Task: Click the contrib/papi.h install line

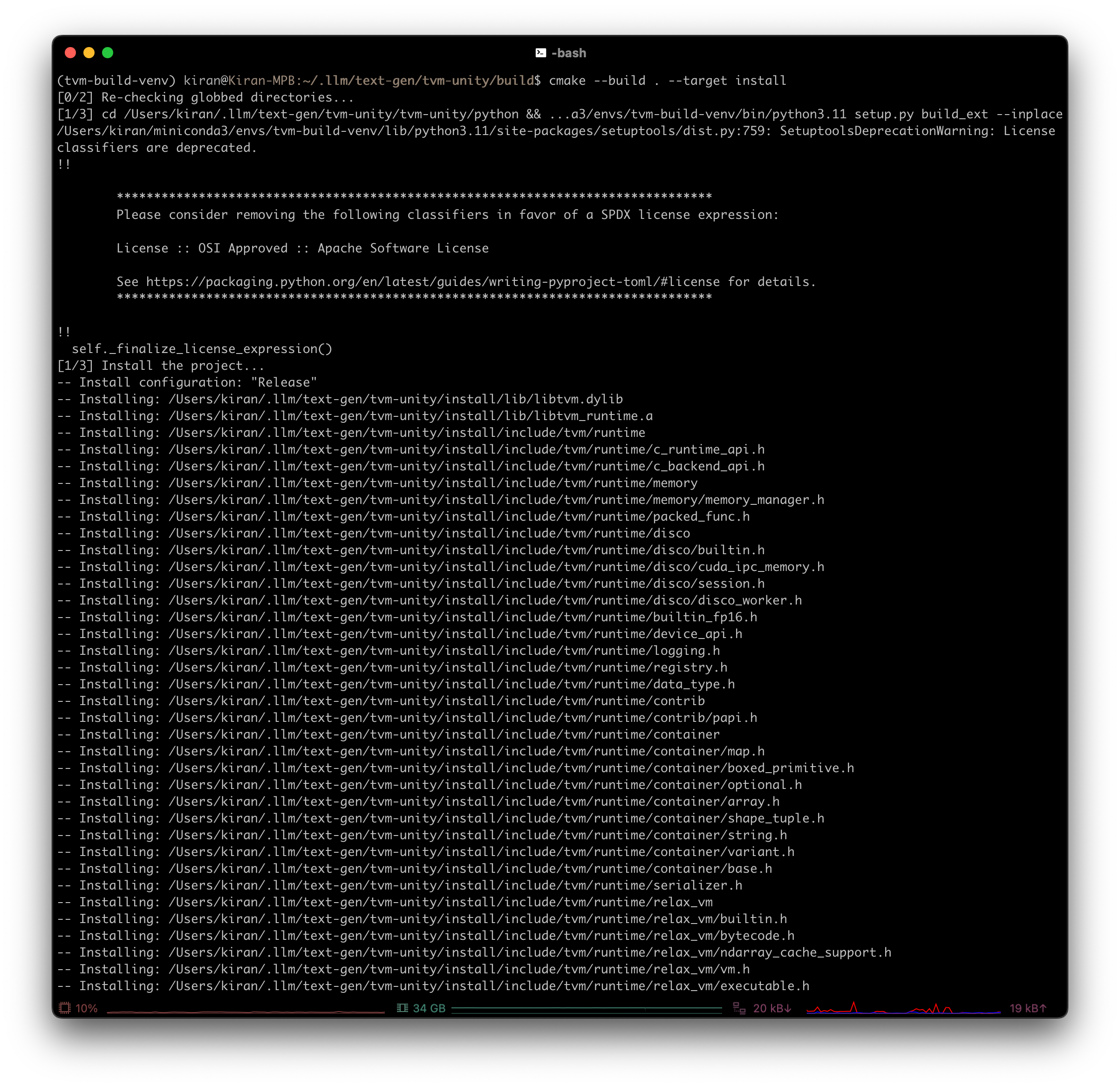Action: point(408,717)
